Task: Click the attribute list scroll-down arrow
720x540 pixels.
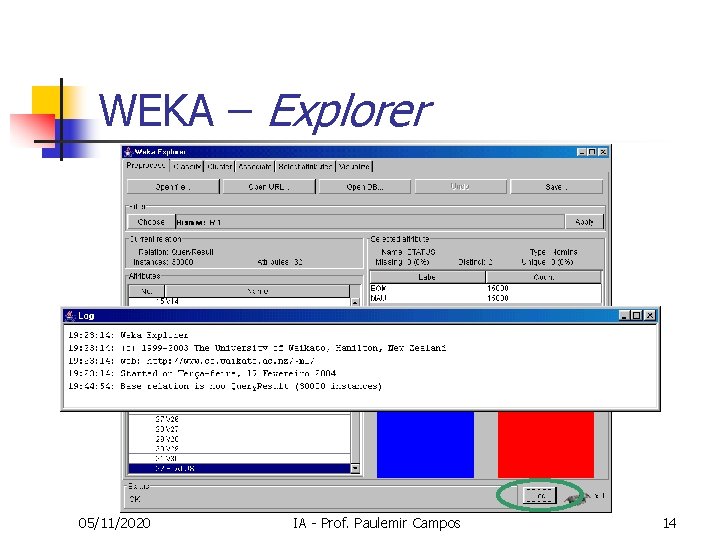Action: click(x=355, y=468)
